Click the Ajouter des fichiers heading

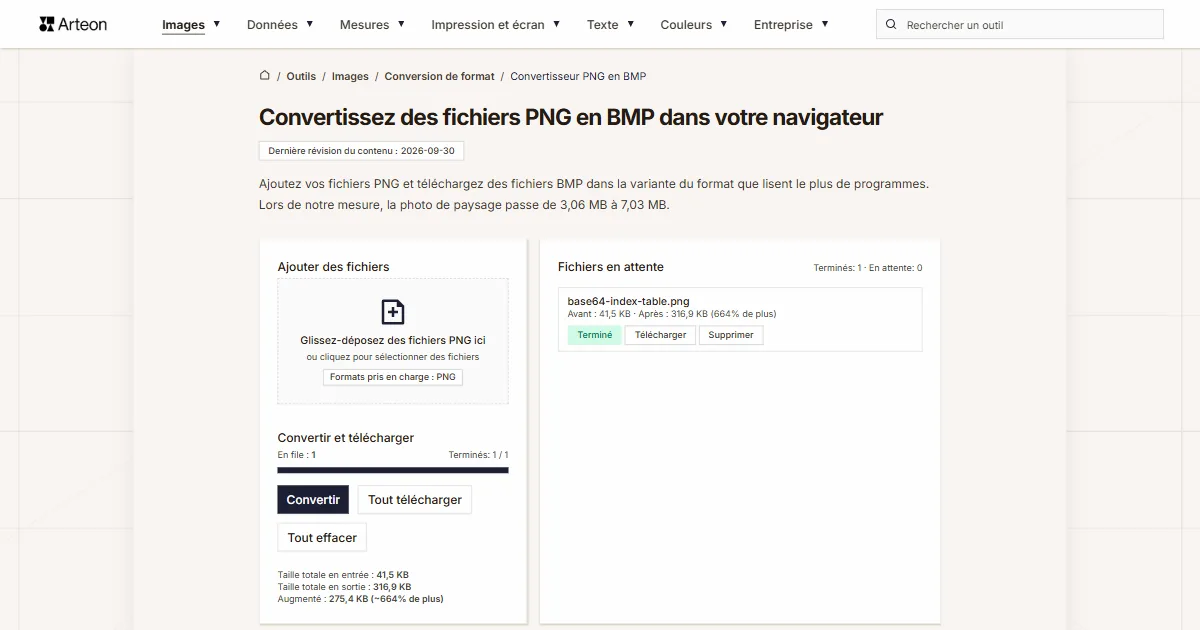click(333, 267)
